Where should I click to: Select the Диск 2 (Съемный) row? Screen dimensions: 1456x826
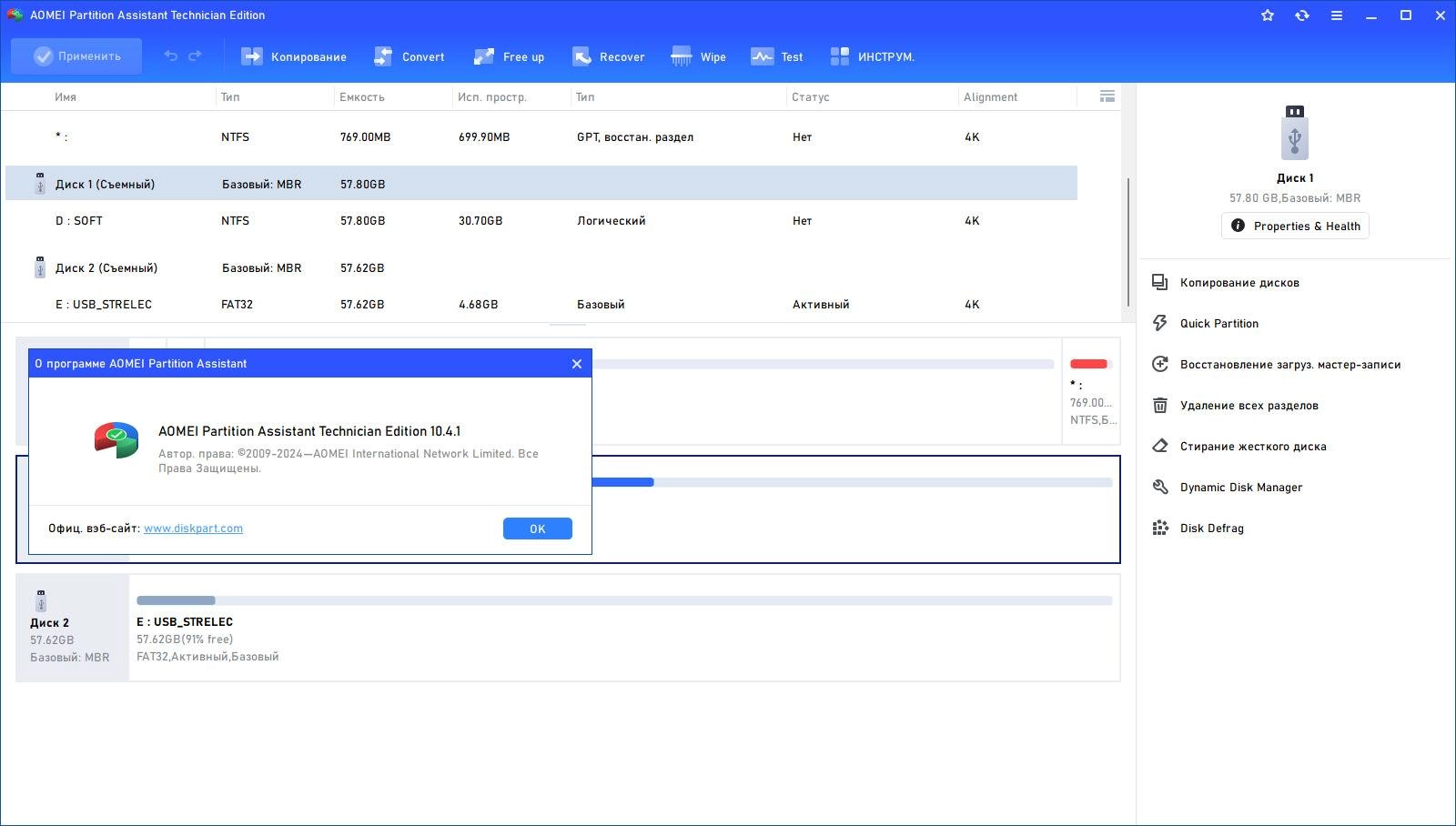click(x=541, y=268)
